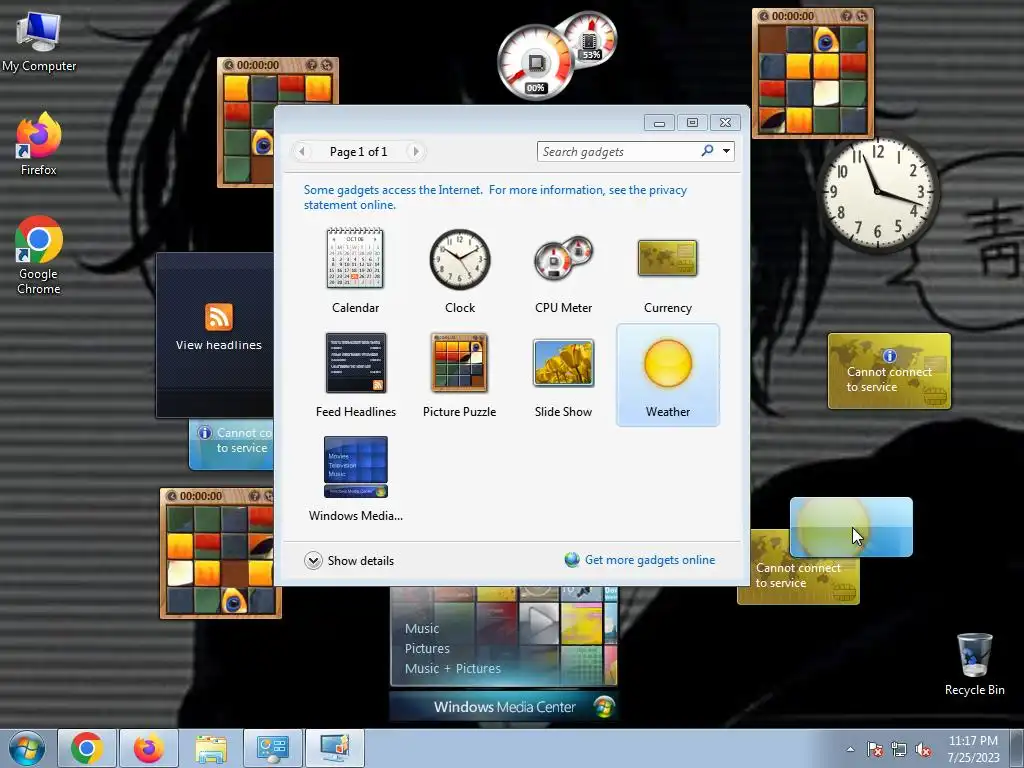This screenshot has width=1024, height=768.
Task: Go to next page of gadgets
Action: pyautogui.click(x=415, y=152)
